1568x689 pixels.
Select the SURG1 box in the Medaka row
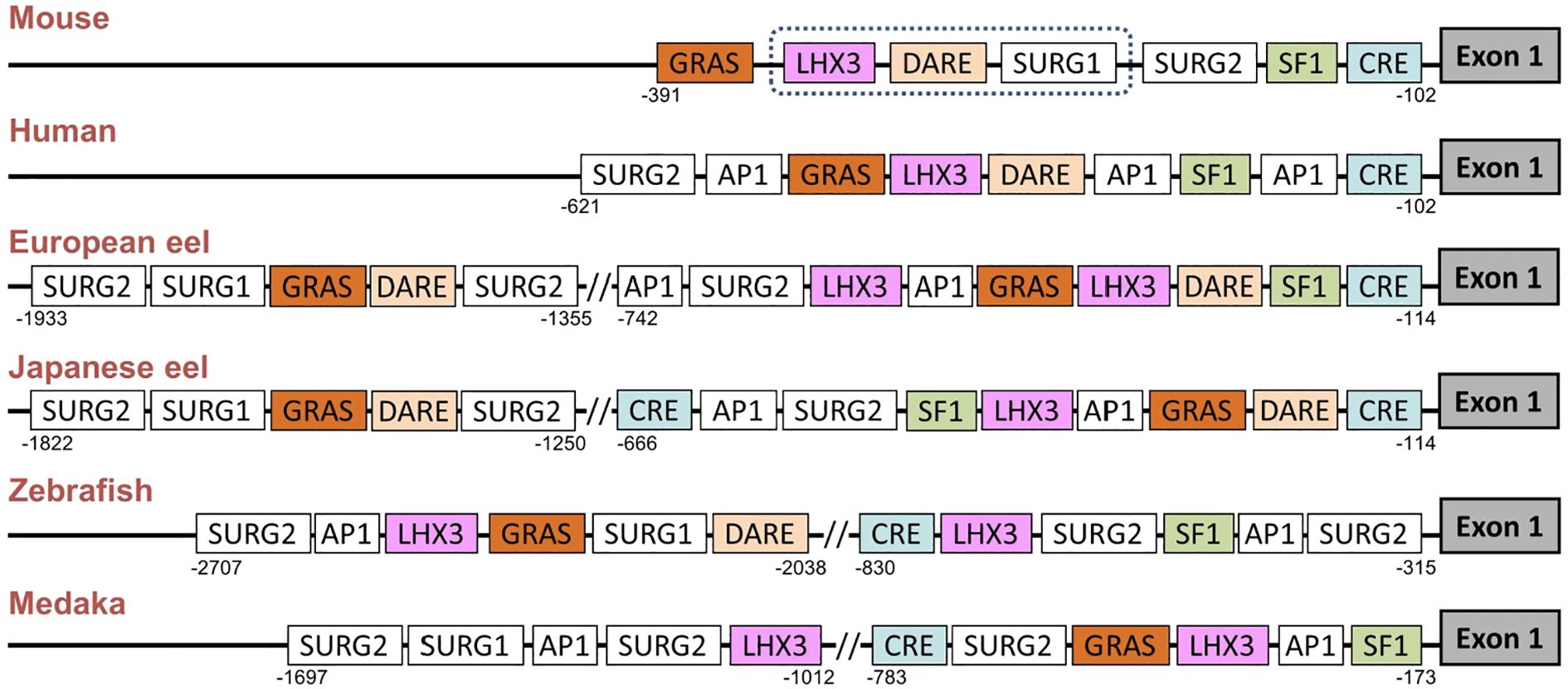coord(464,646)
